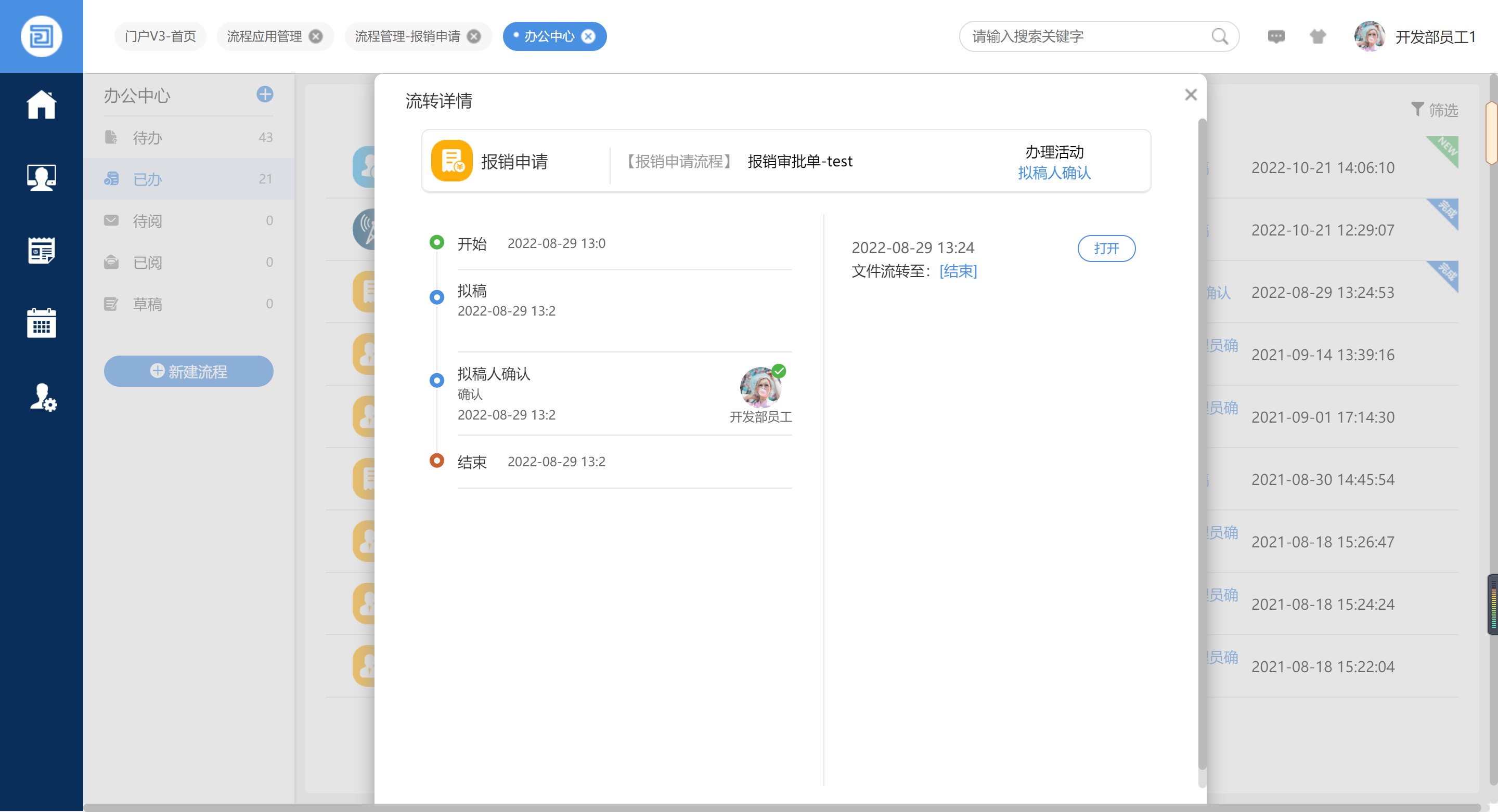The height and width of the screenshot is (812, 1498).
Task: Click the blue plus icon beside 办公中心
Action: [265, 94]
